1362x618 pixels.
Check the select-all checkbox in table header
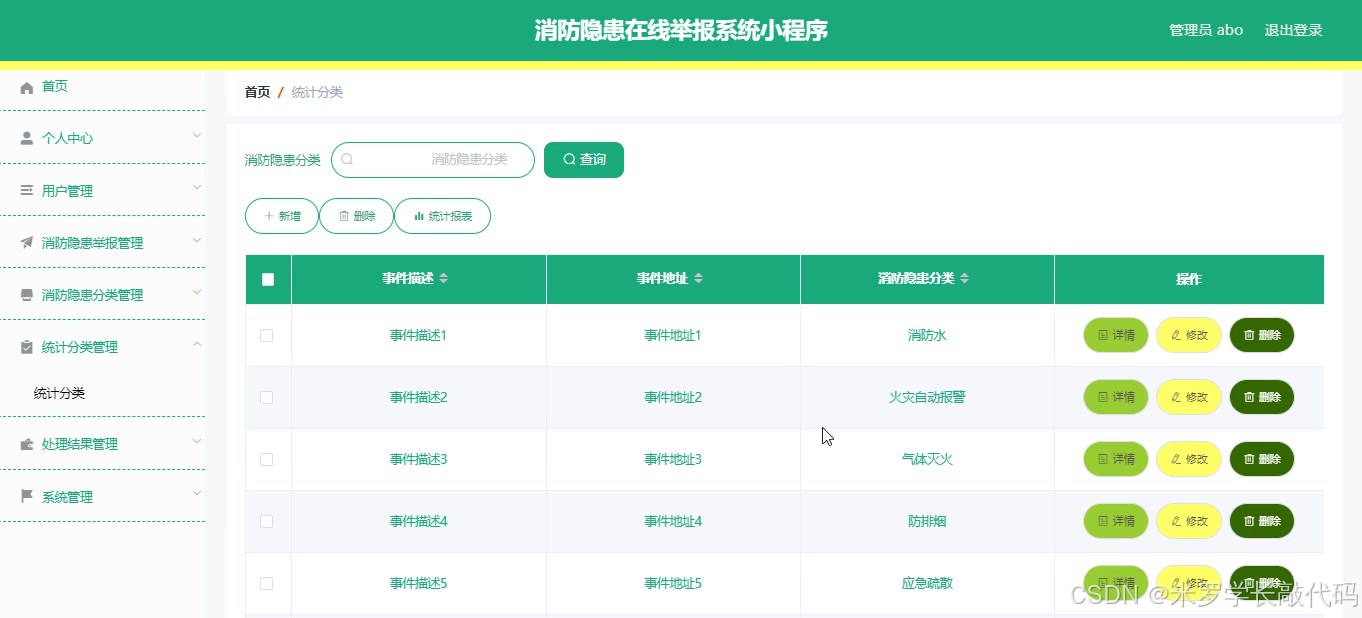point(267,279)
